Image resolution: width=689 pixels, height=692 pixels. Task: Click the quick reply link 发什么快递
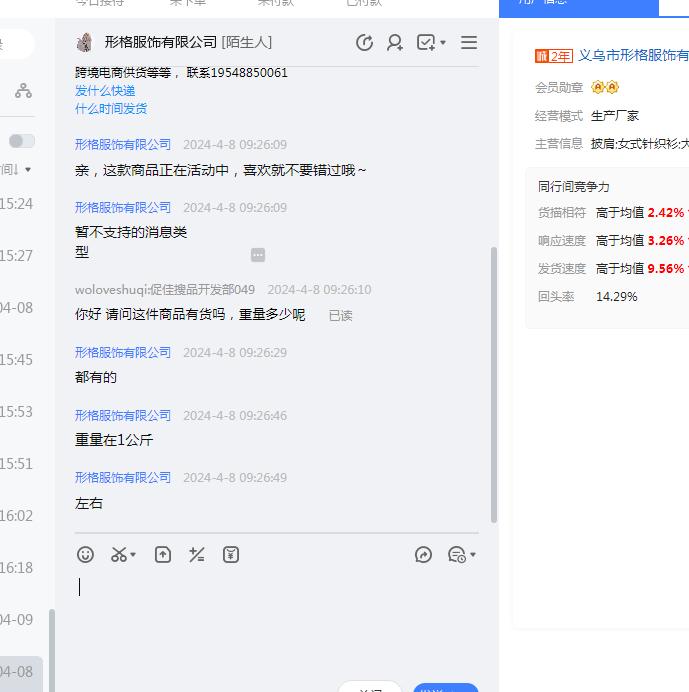[105, 91]
